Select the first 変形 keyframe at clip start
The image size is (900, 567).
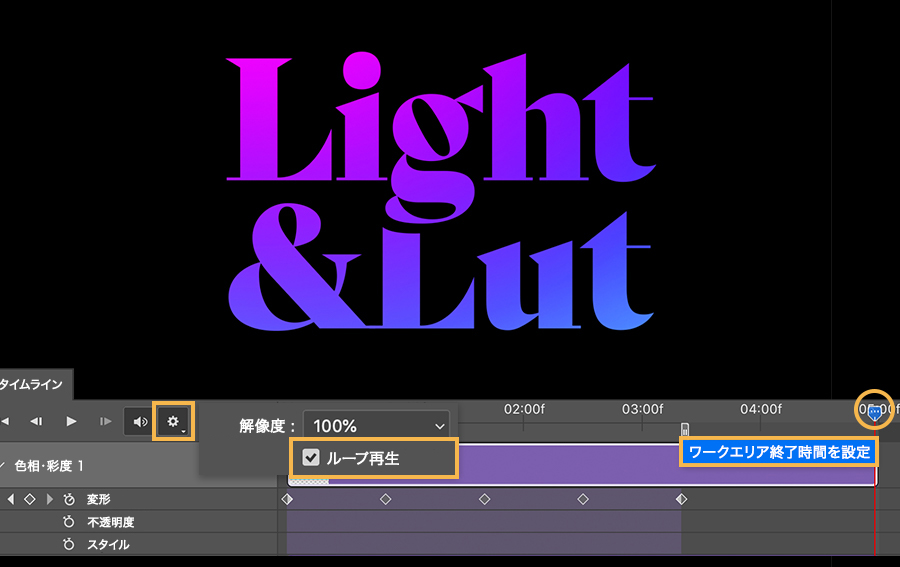[x=287, y=499]
